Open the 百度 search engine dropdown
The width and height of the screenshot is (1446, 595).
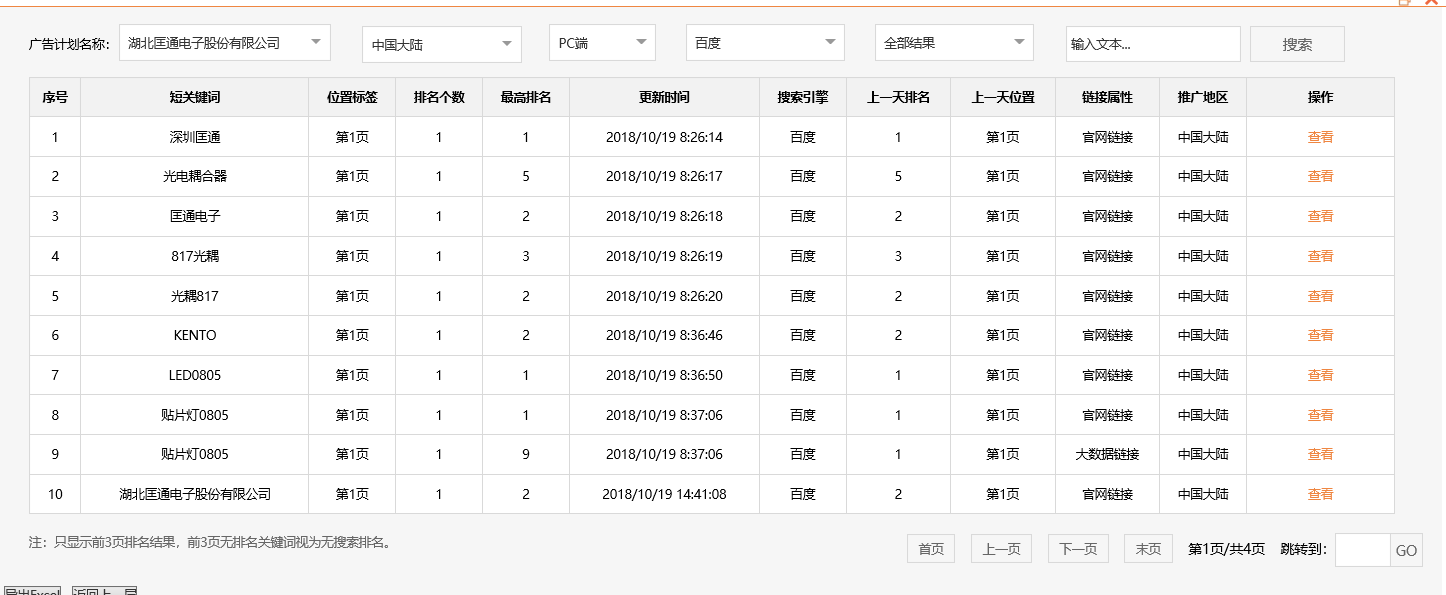coord(764,42)
